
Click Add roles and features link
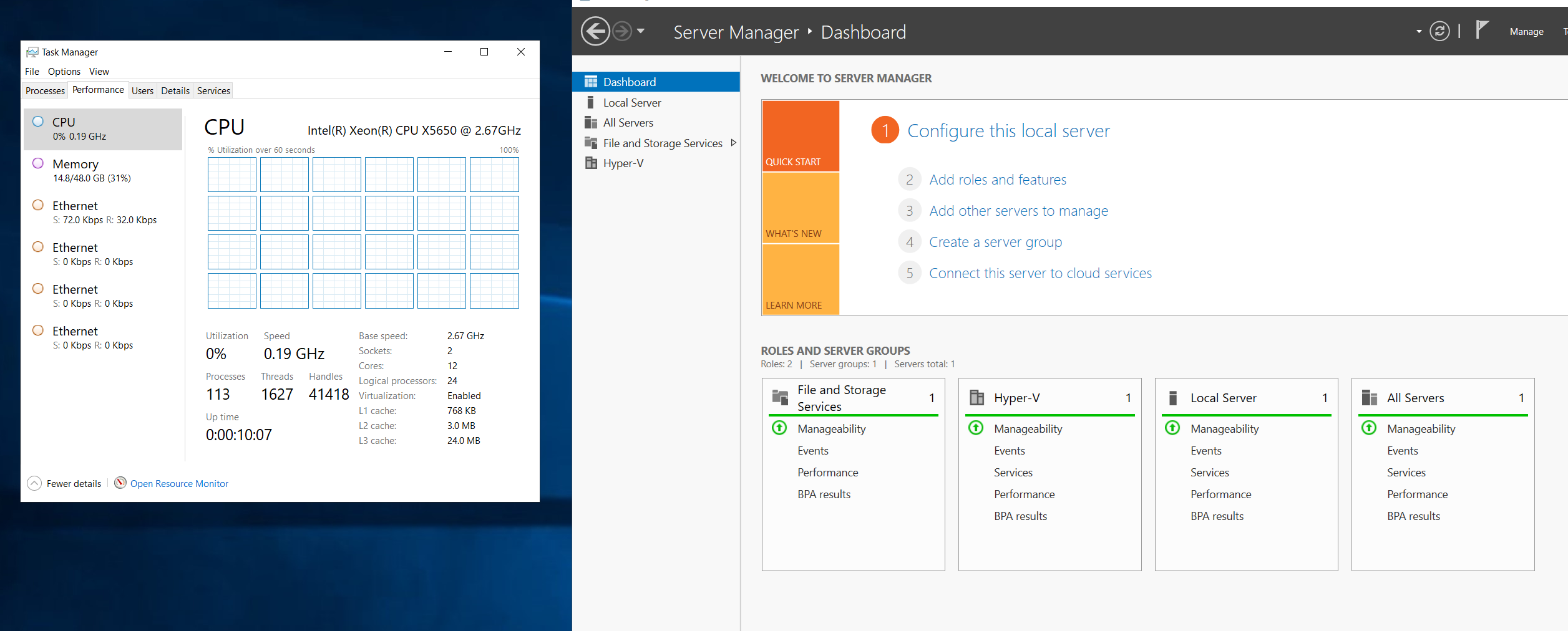coord(997,180)
